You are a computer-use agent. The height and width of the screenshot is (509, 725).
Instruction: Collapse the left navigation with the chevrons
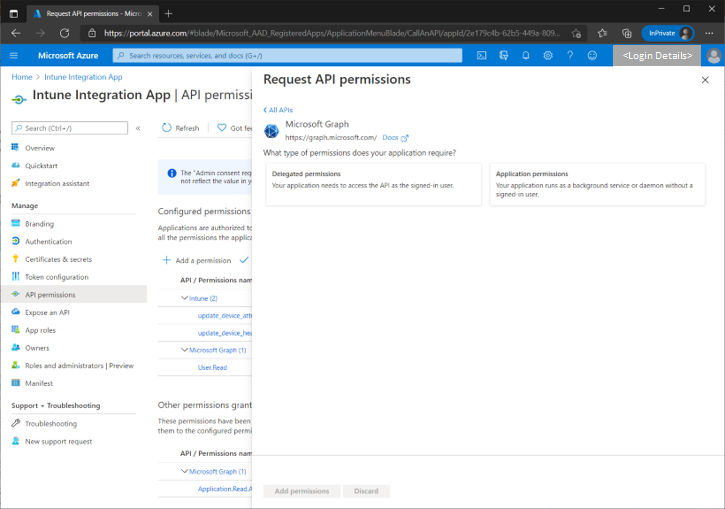point(138,128)
